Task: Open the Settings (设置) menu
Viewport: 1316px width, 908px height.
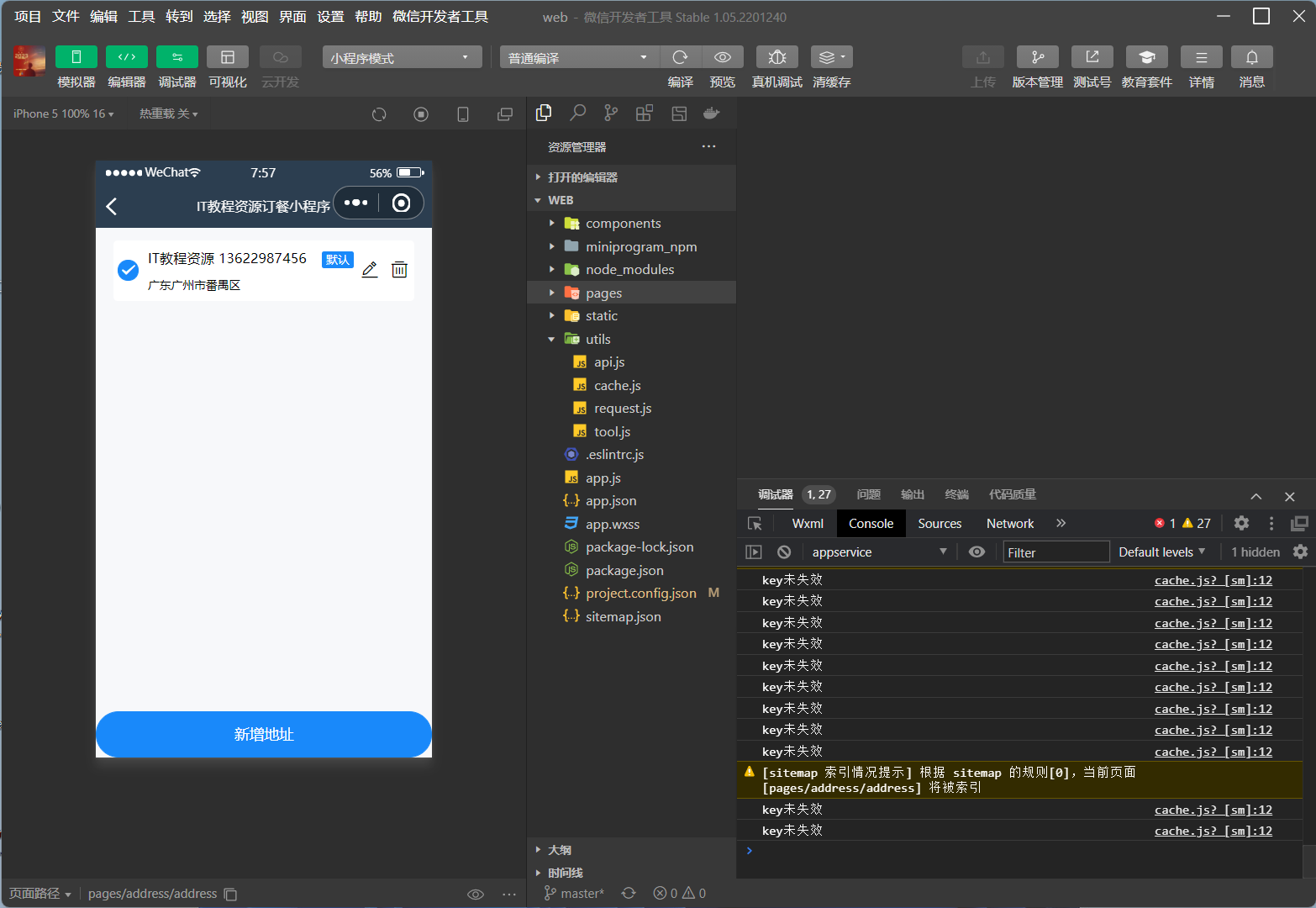Action: [x=330, y=17]
